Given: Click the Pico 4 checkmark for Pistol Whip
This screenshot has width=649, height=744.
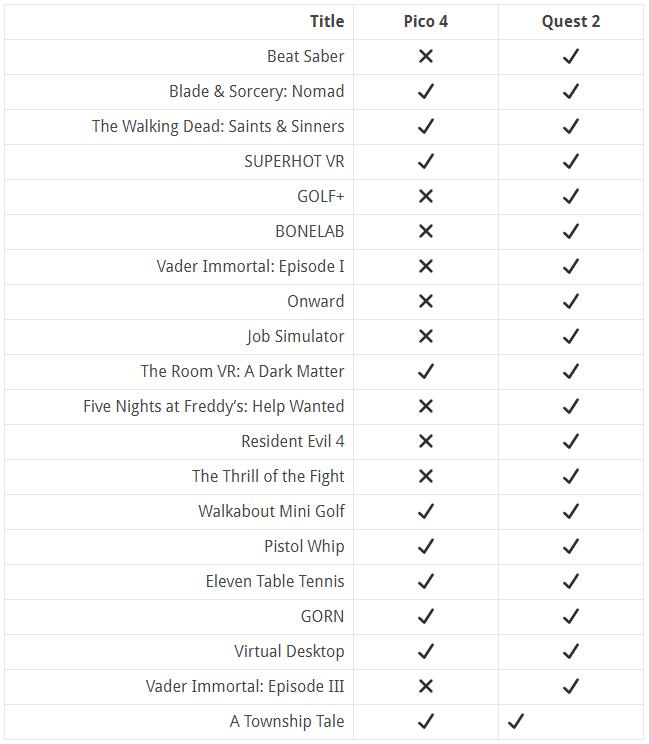Looking at the screenshot, I should [x=425, y=547].
